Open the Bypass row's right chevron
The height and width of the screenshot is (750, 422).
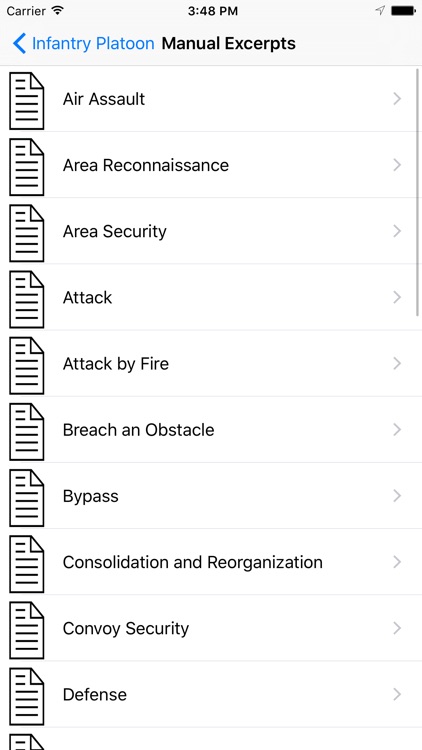pyautogui.click(x=397, y=496)
